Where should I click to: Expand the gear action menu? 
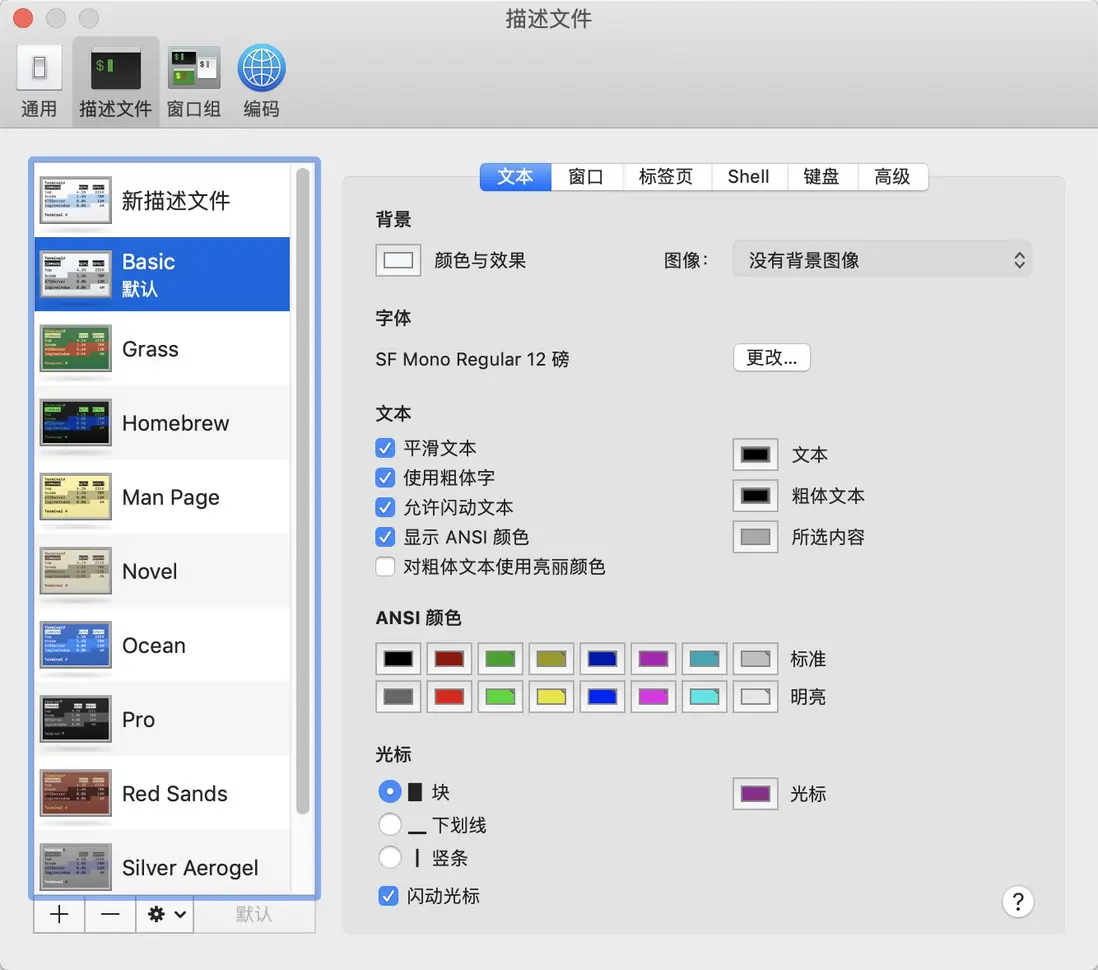point(164,914)
